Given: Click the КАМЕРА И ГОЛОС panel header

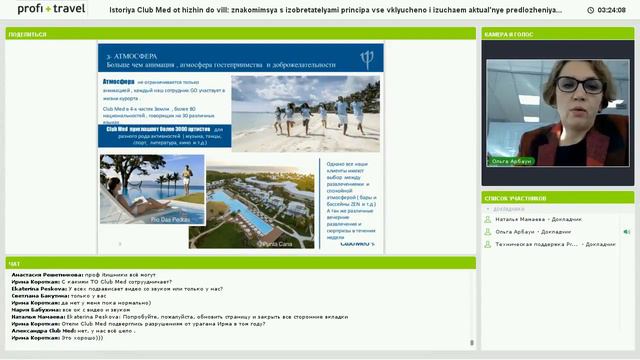Looking at the screenshot, I should point(558,34).
